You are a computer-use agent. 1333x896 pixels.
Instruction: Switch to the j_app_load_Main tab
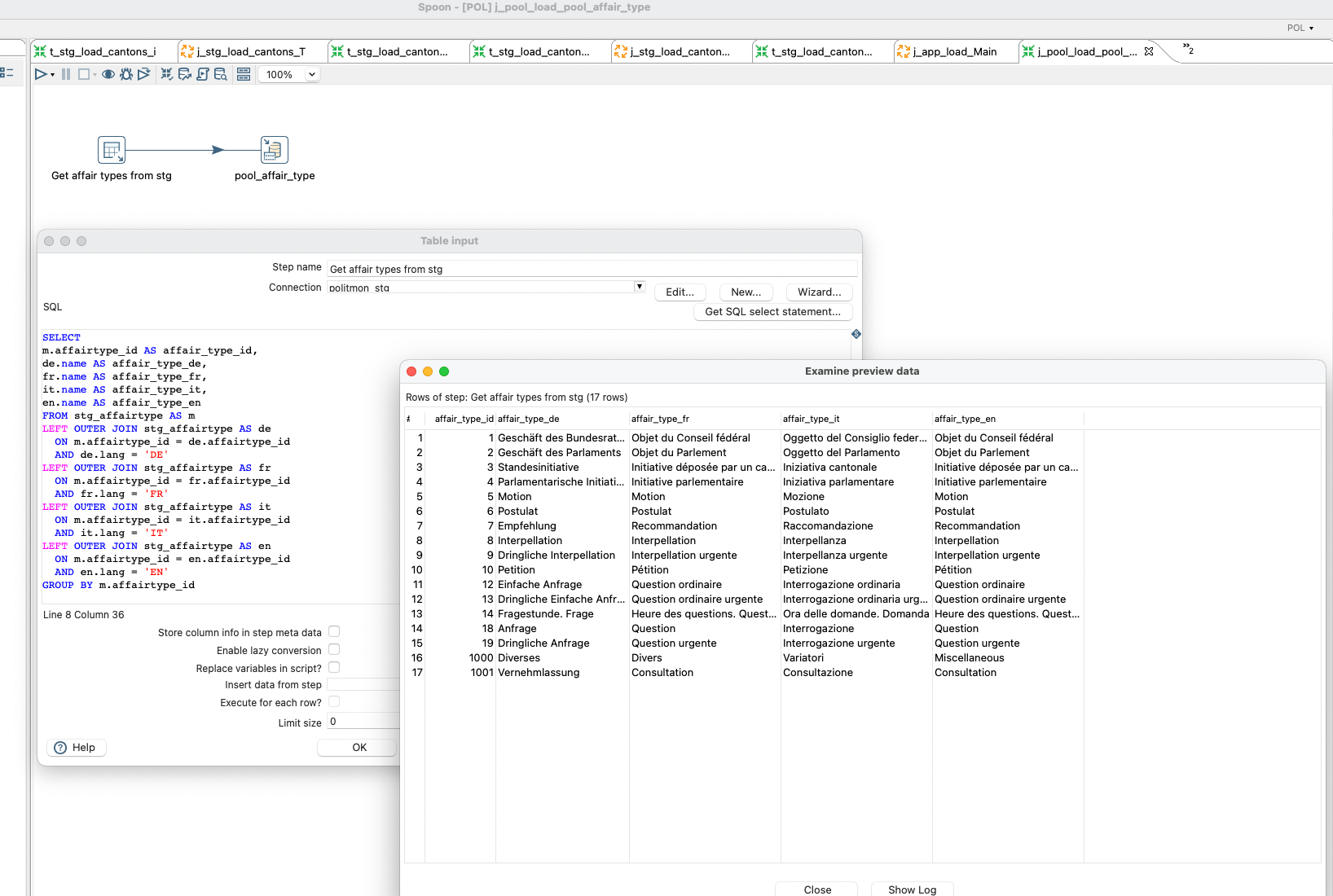point(954,51)
